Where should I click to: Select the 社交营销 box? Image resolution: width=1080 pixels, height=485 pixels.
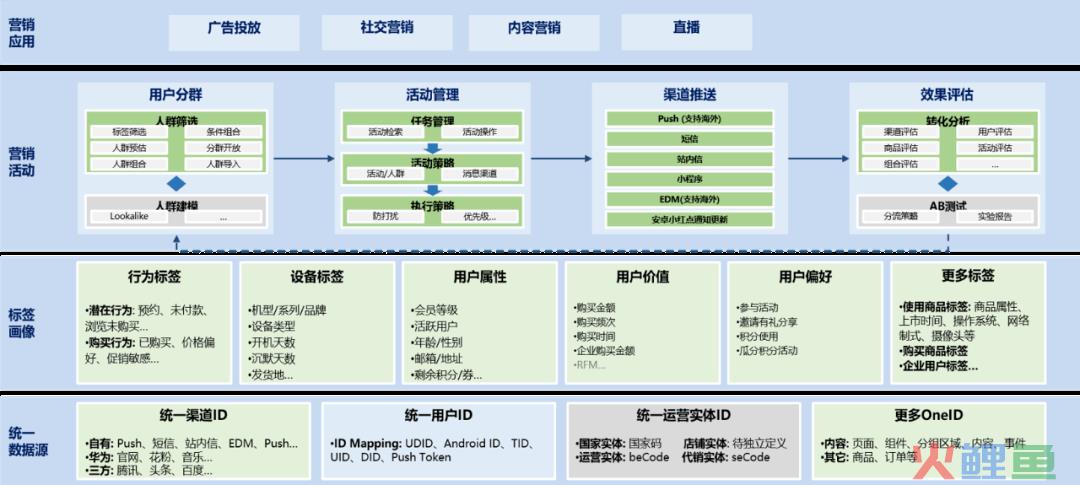[387, 32]
